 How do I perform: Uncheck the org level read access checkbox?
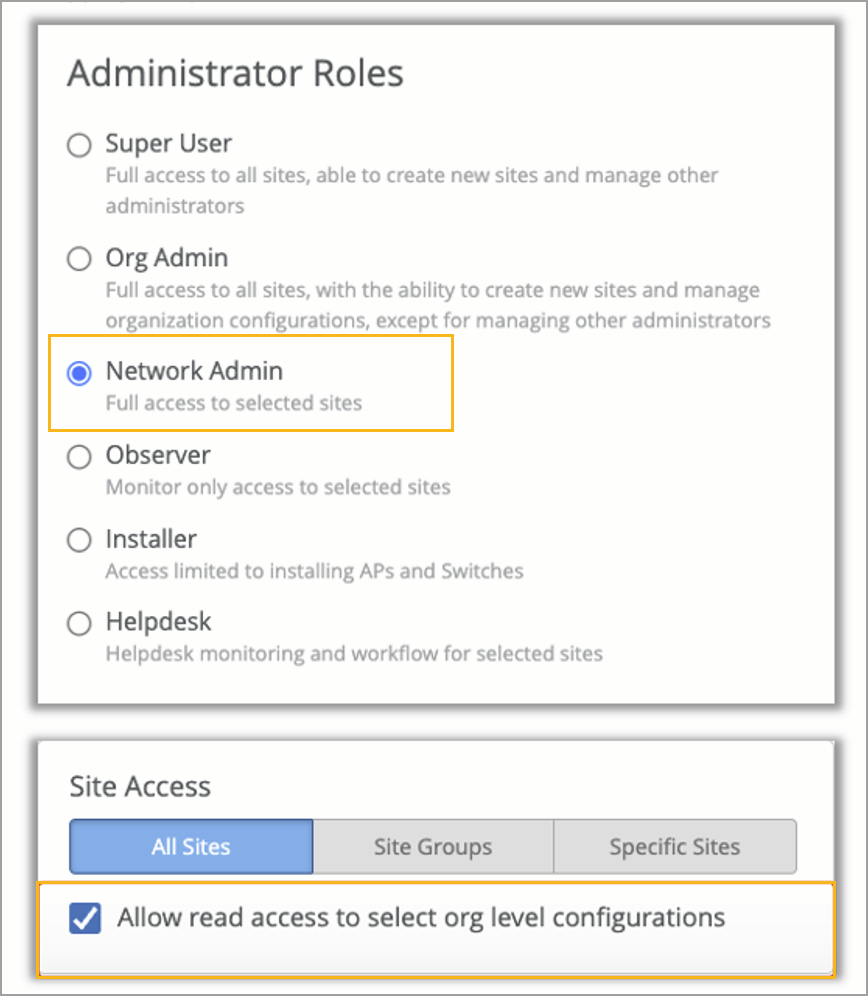[85, 918]
